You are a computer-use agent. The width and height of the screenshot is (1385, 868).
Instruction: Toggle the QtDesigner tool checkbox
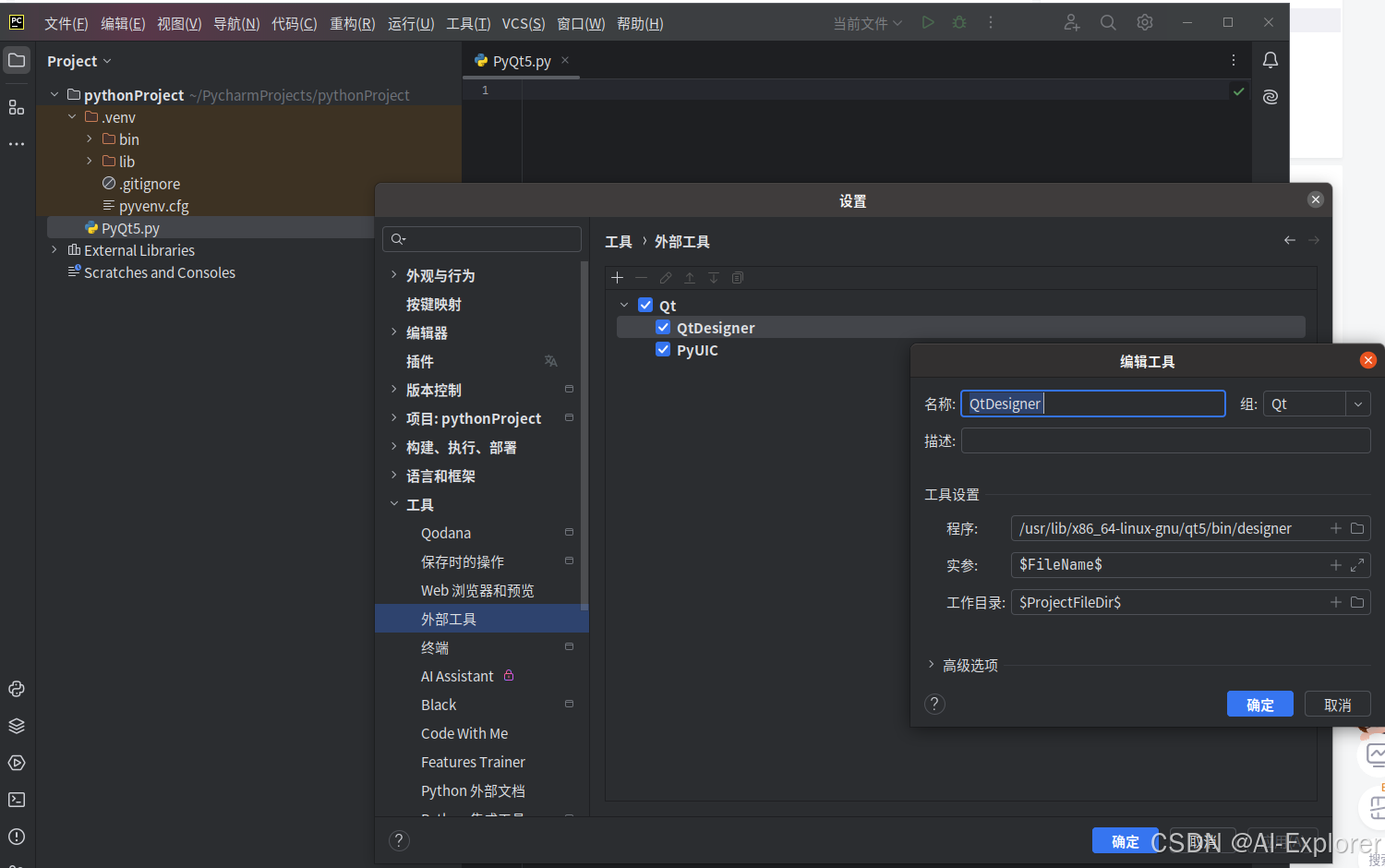click(663, 327)
